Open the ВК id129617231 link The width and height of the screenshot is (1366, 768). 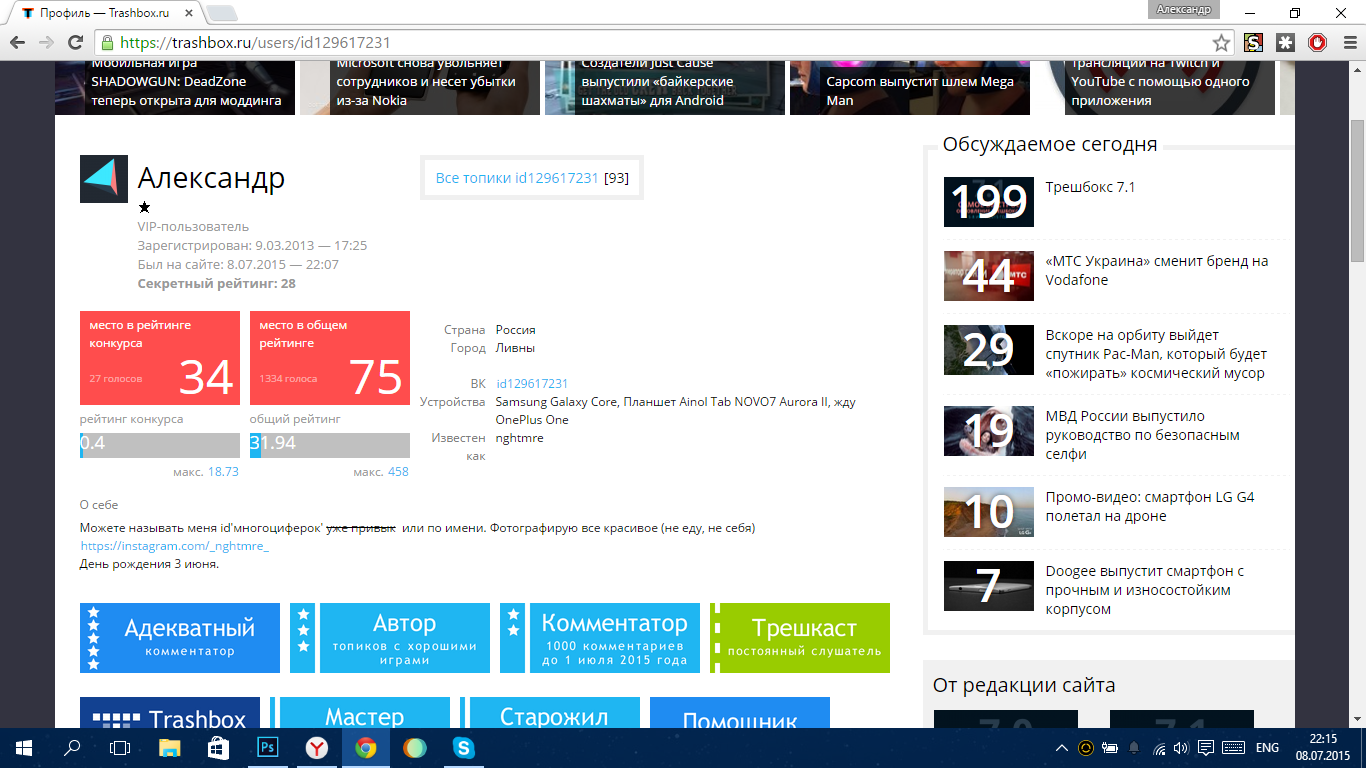coord(532,384)
